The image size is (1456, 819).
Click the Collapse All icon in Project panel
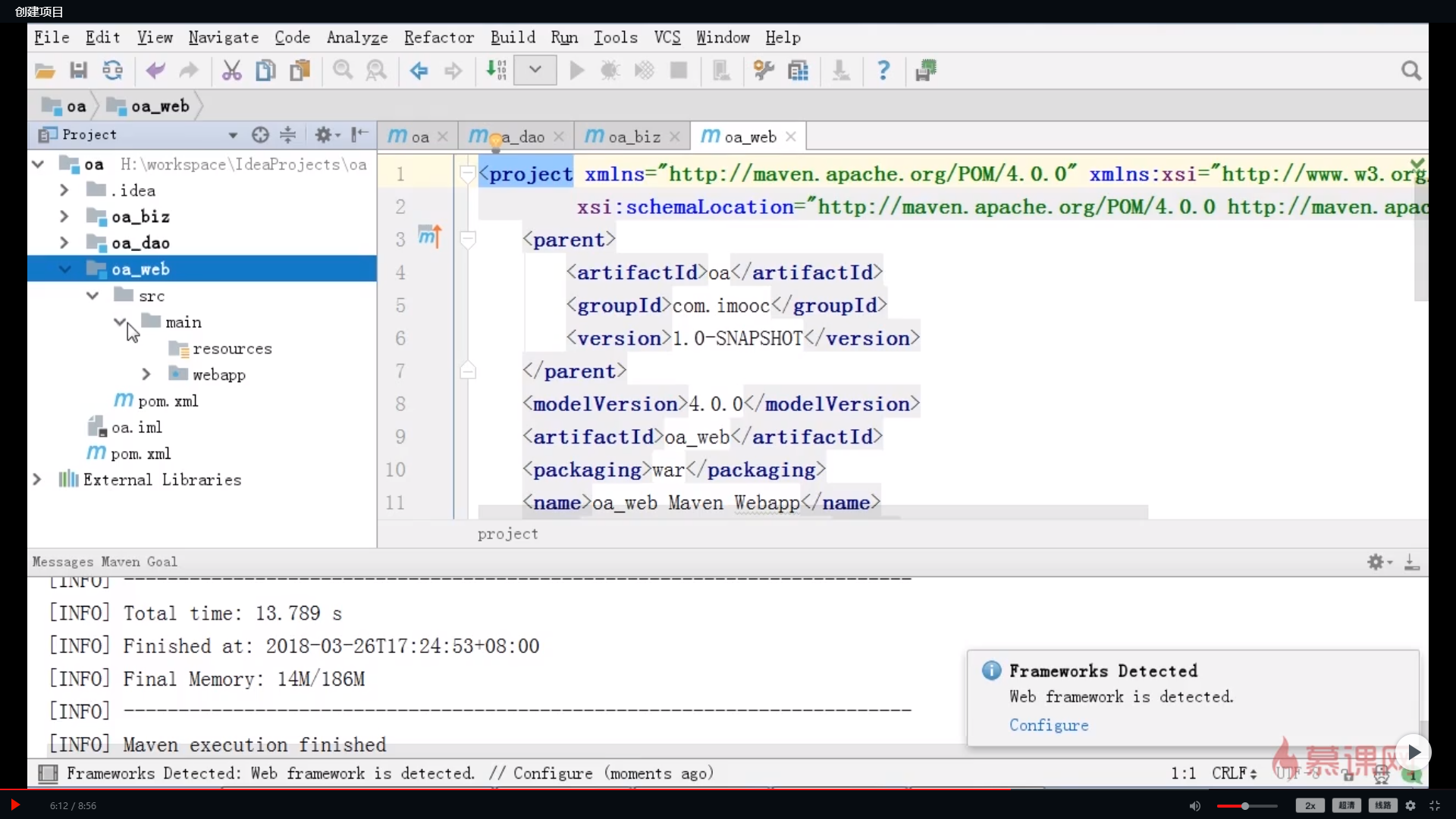coord(288,135)
